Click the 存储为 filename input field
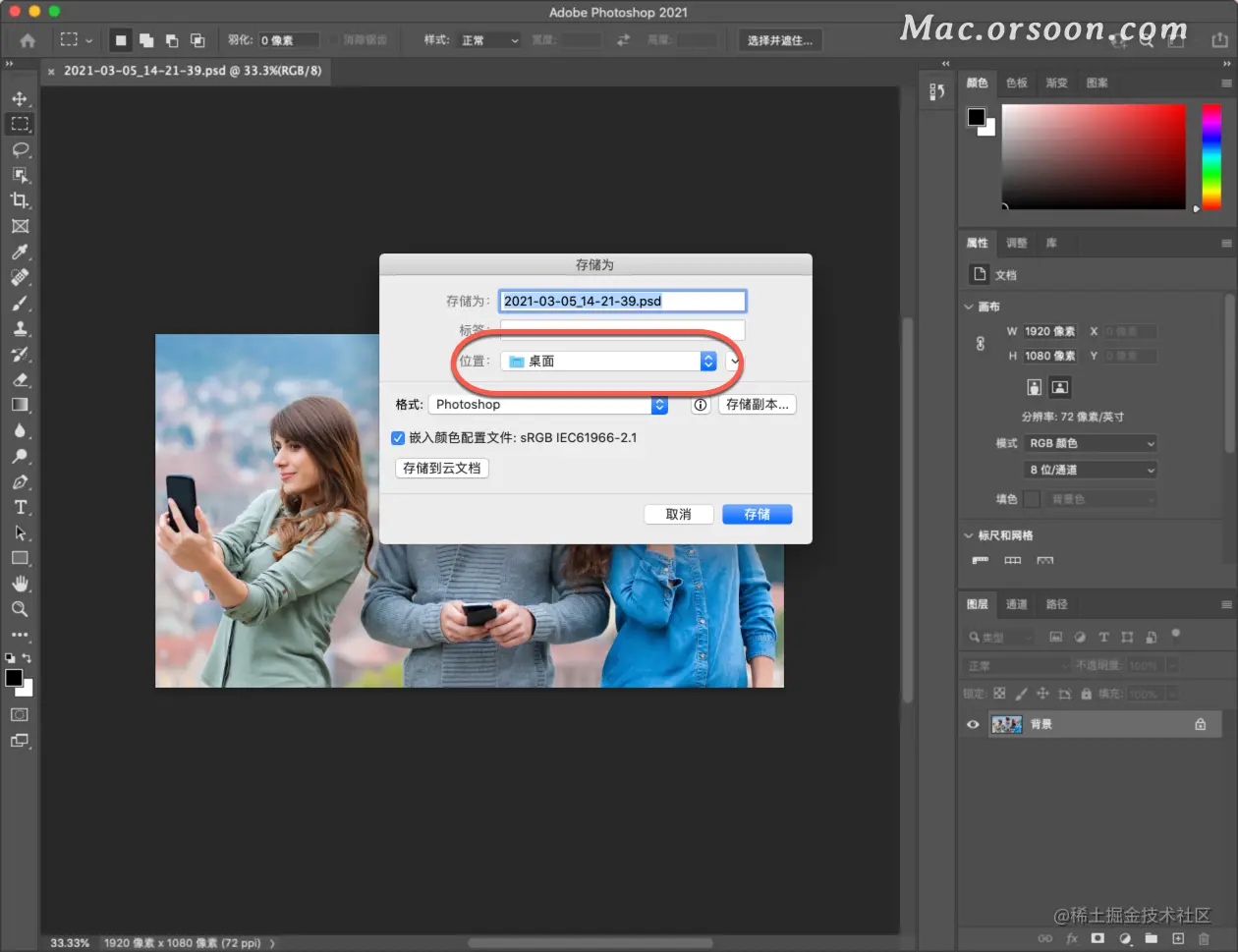Viewport: 1238px width, 952px height. (x=622, y=301)
